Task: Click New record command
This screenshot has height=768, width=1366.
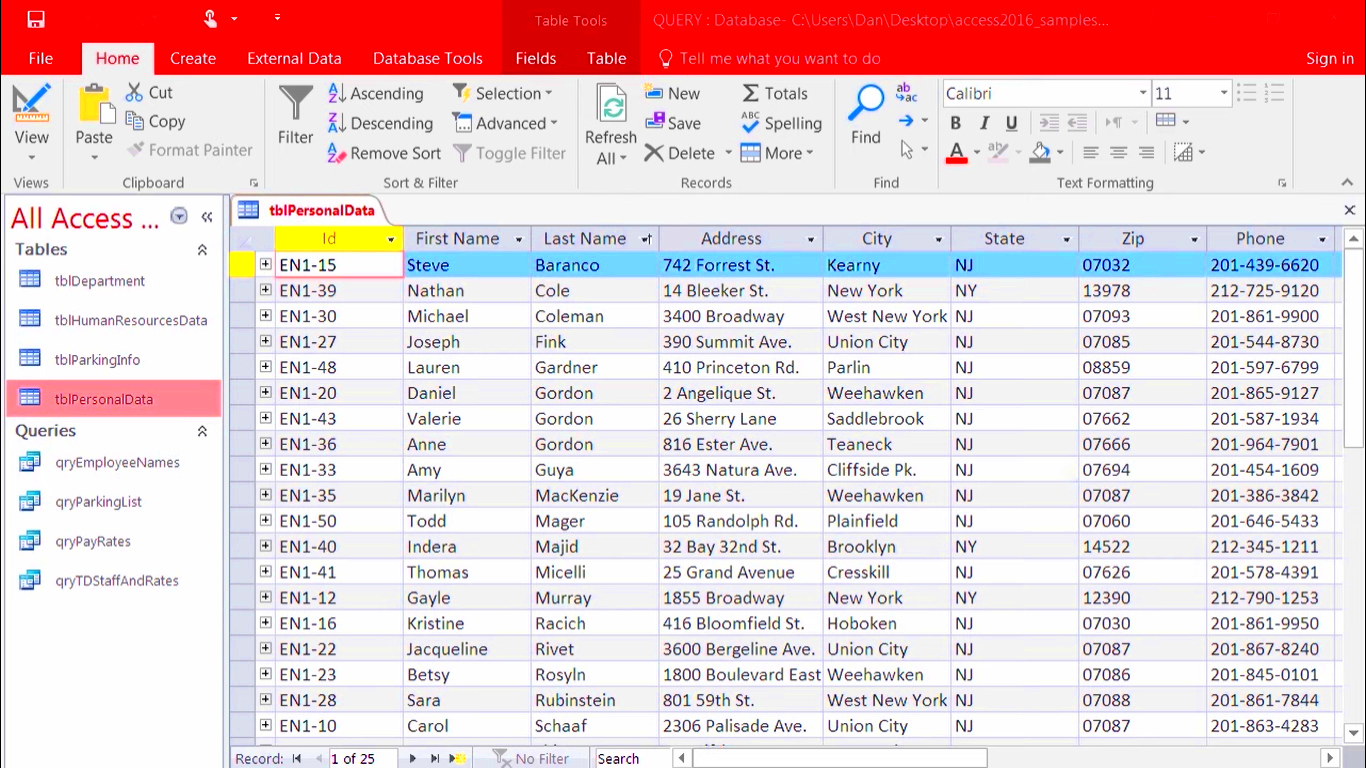Action: 672,93
